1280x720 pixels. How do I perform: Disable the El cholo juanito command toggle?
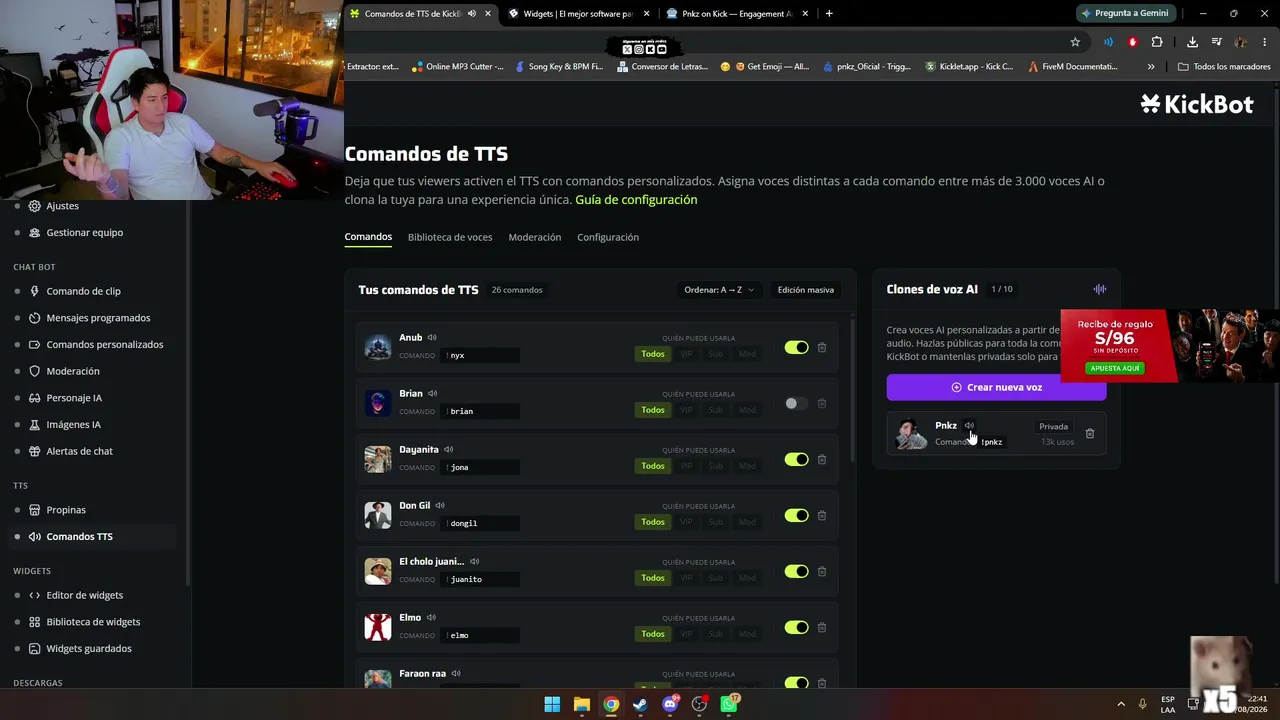[796, 571]
